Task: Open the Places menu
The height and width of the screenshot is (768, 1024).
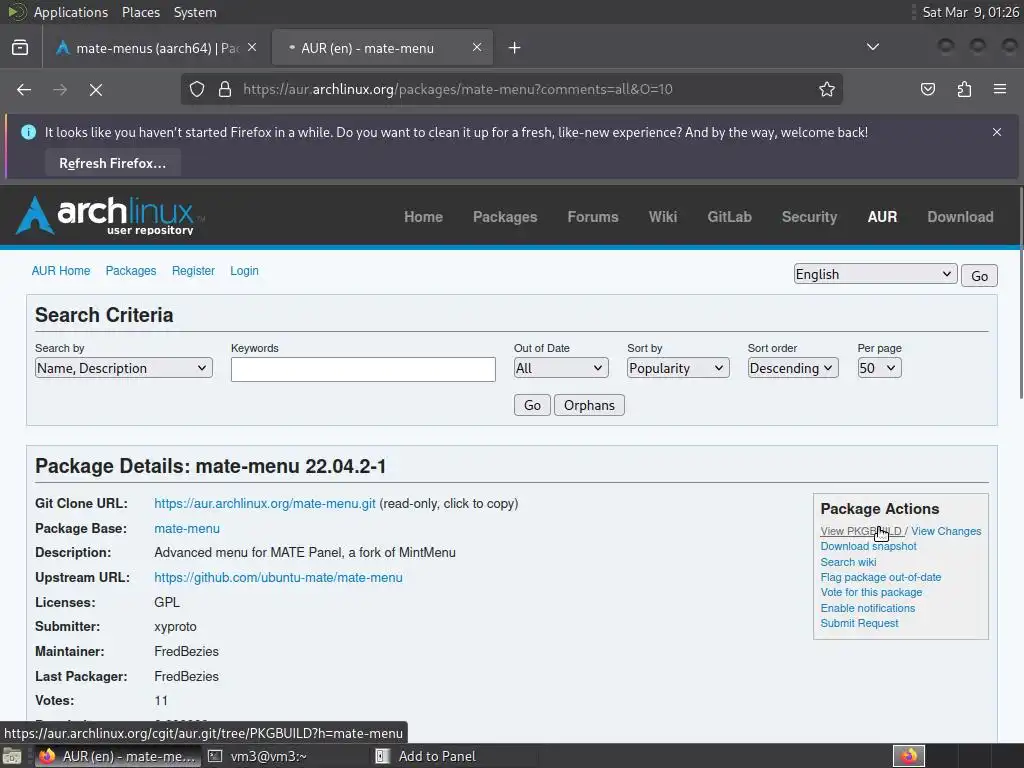Action: click(x=140, y=12)
